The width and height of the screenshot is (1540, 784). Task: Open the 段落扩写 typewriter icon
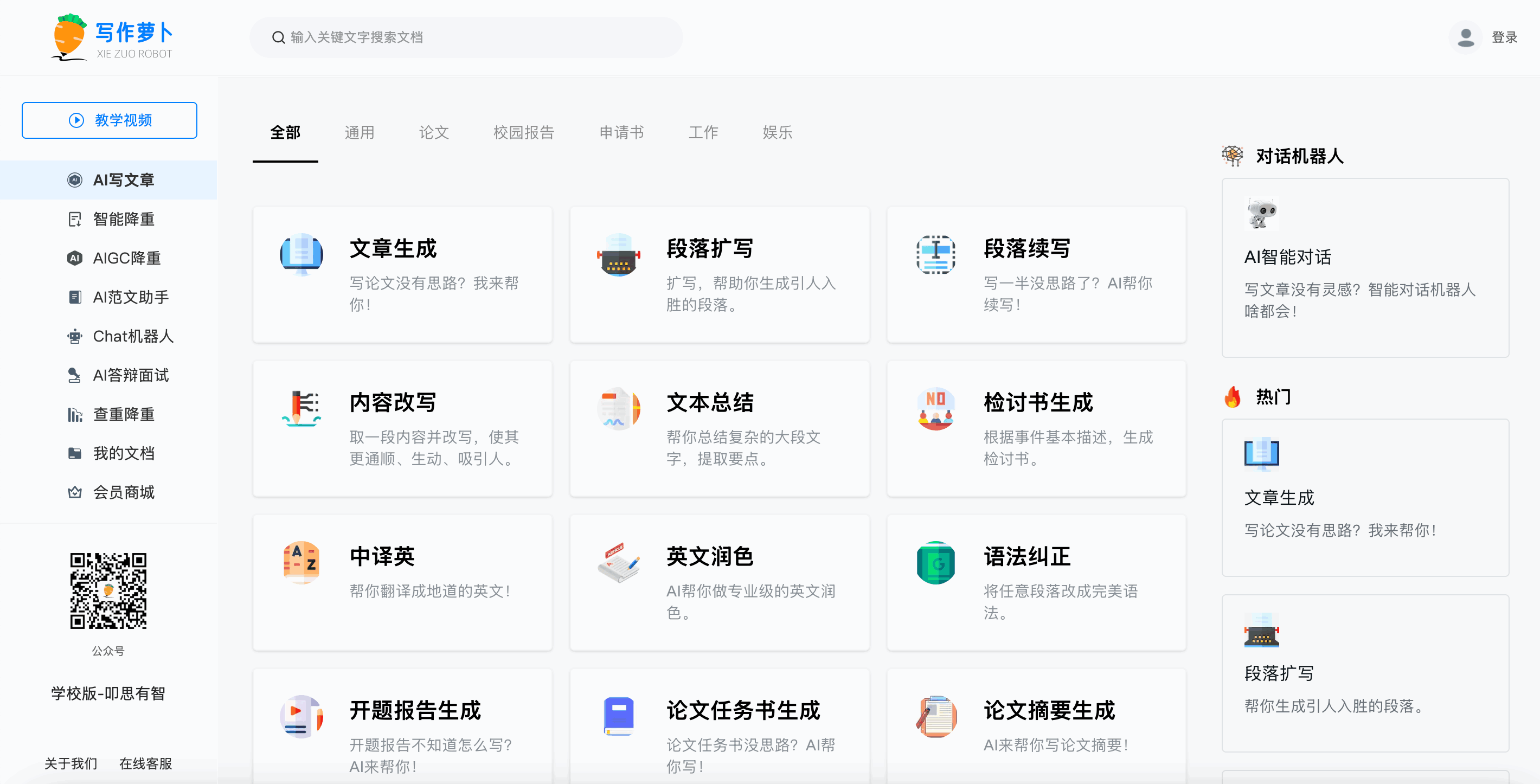click(618, 255)
